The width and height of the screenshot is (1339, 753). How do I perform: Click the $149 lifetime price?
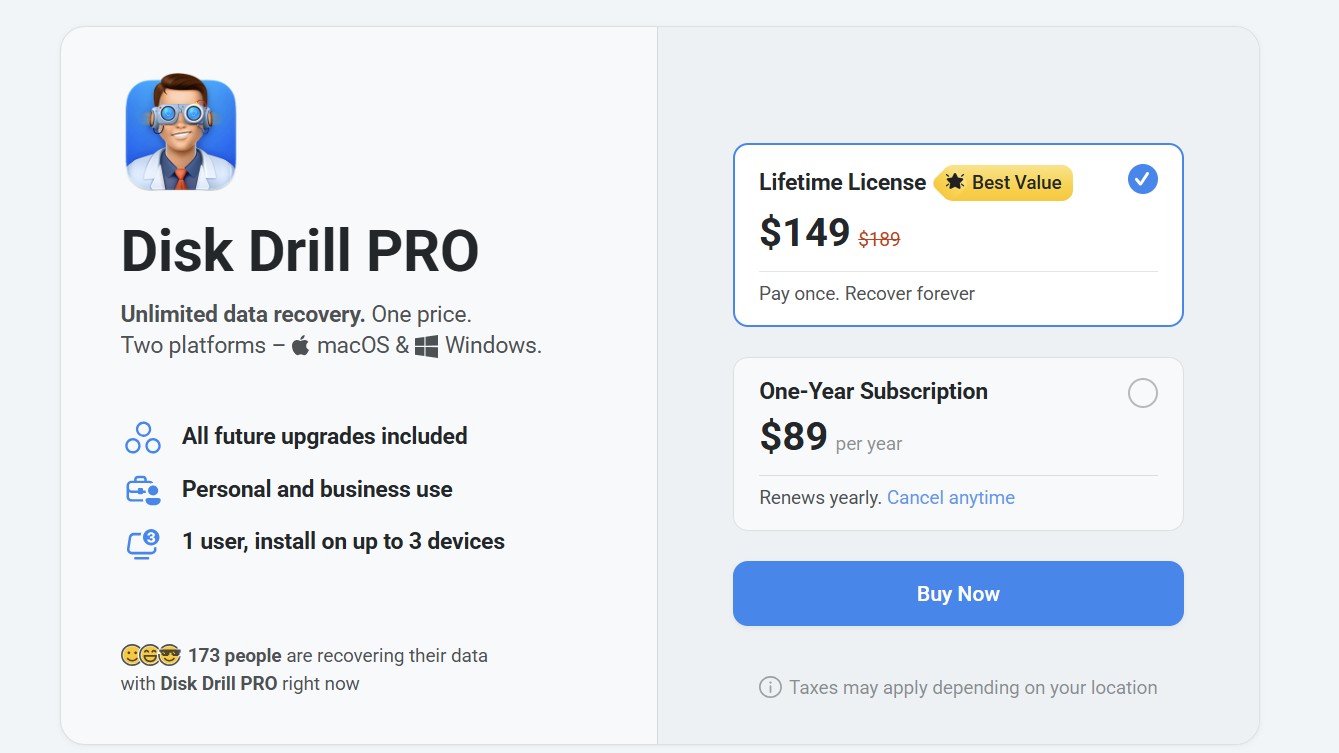(x=804, y=233)
